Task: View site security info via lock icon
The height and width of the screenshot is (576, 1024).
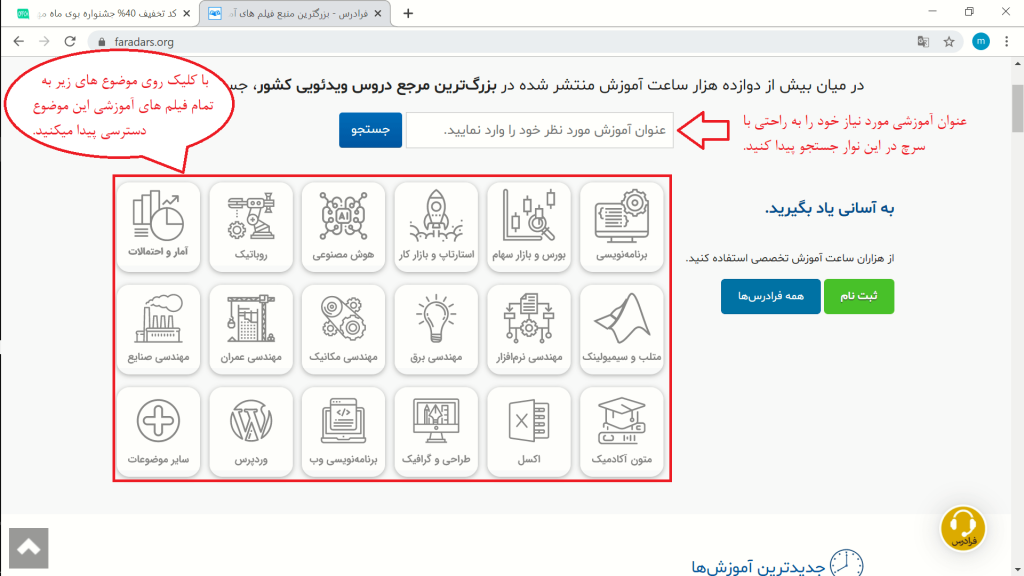Action: click(101, 42)
